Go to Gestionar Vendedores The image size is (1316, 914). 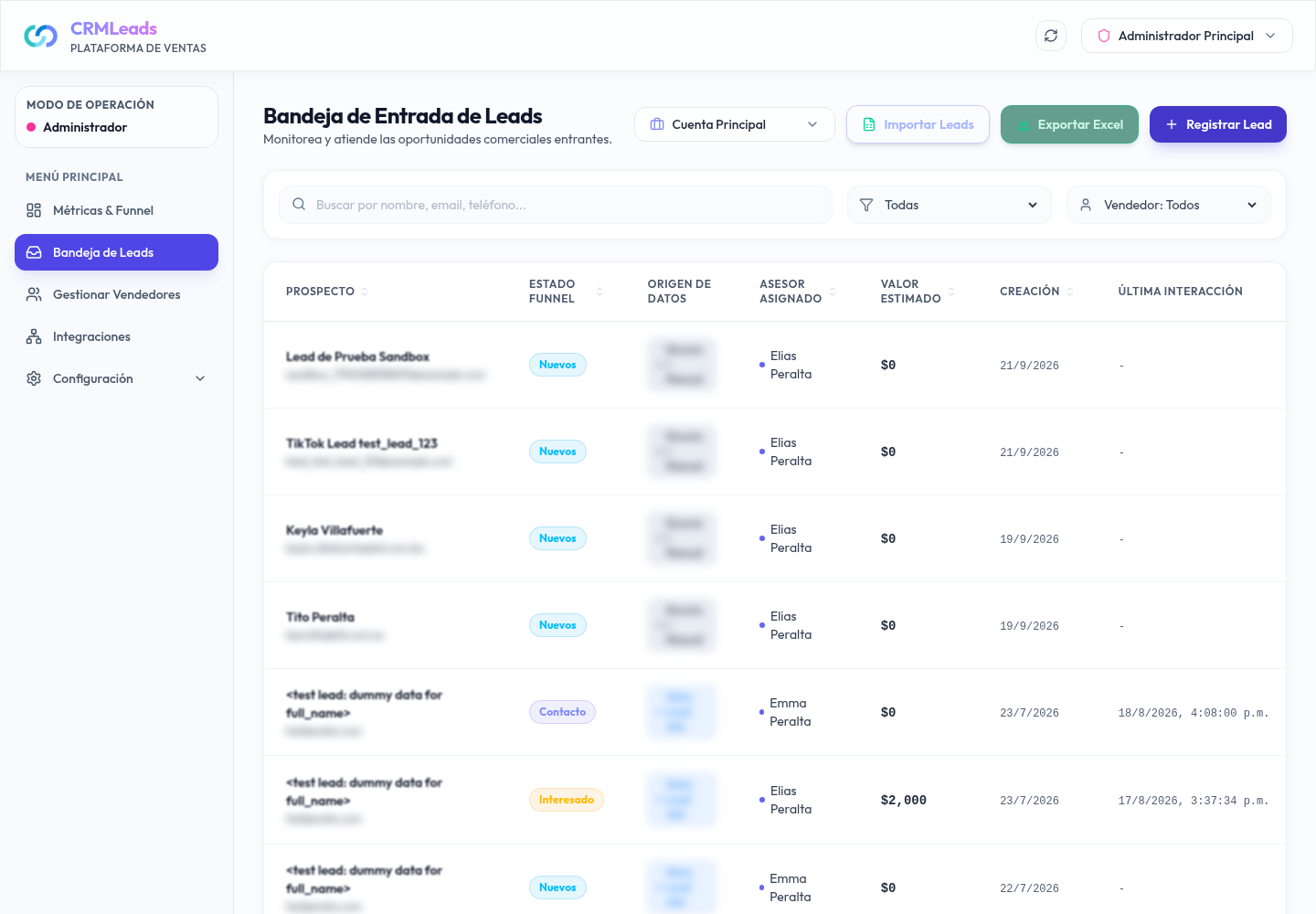point(116,294)
